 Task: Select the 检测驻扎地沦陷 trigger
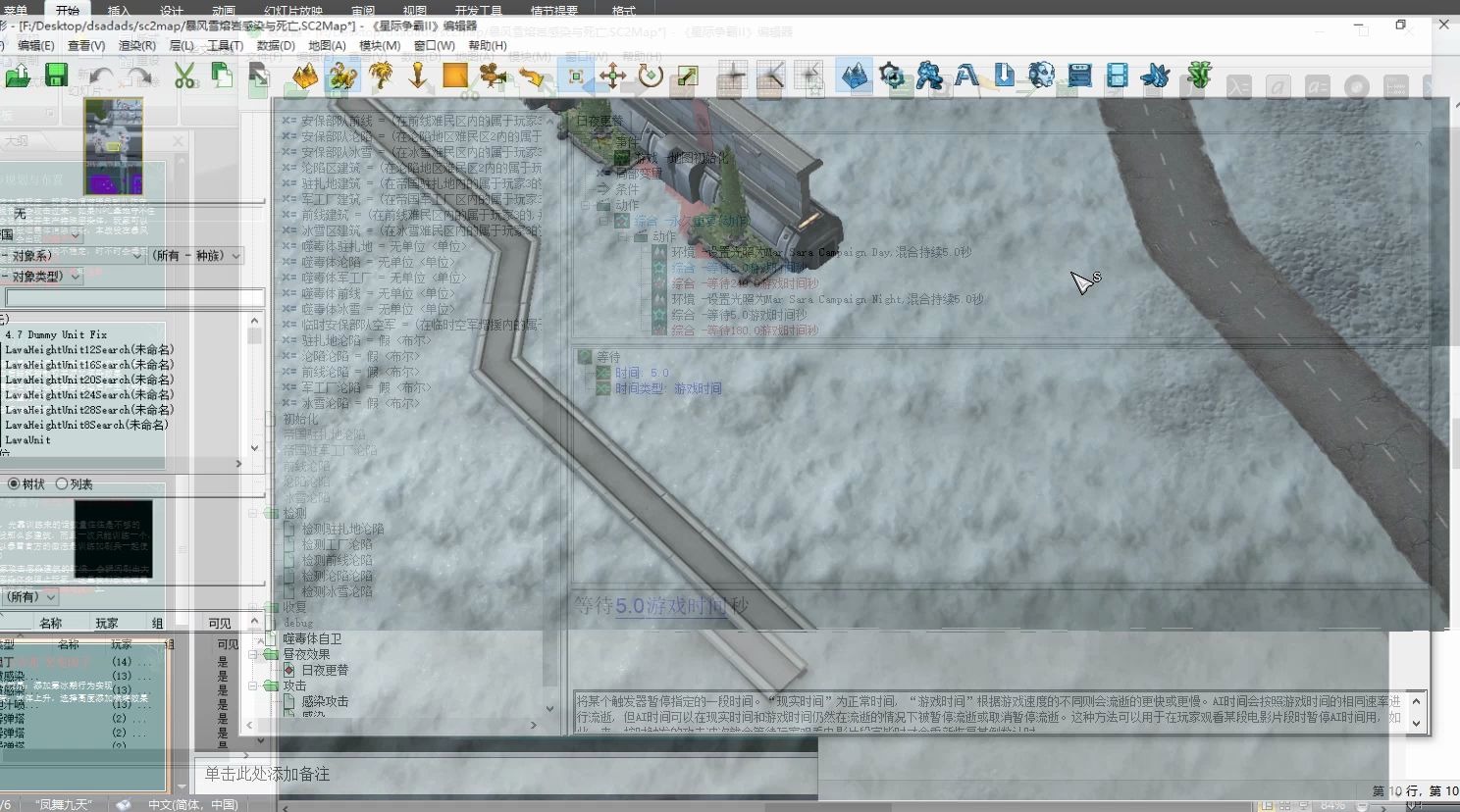342,529
